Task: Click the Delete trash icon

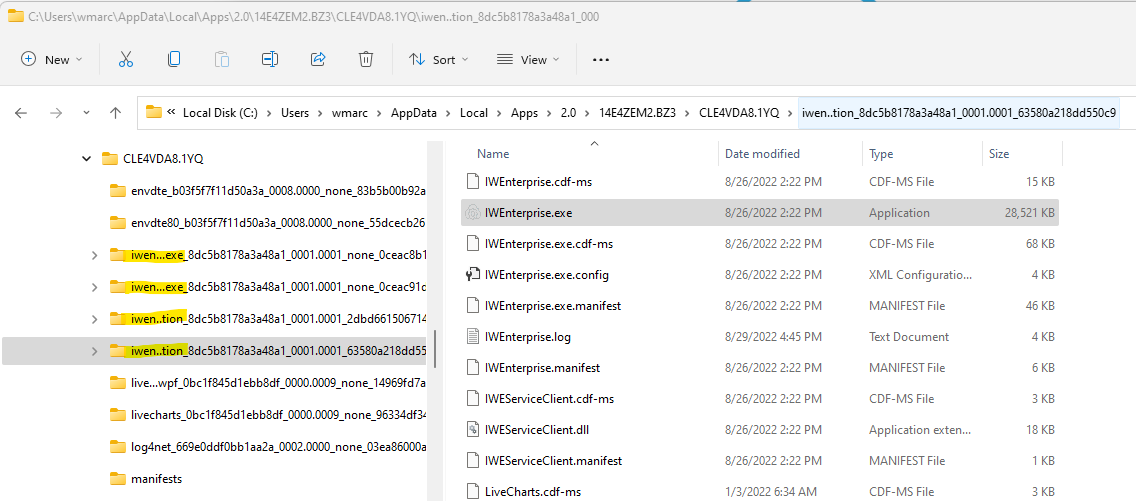Action: tap(366, 60)
